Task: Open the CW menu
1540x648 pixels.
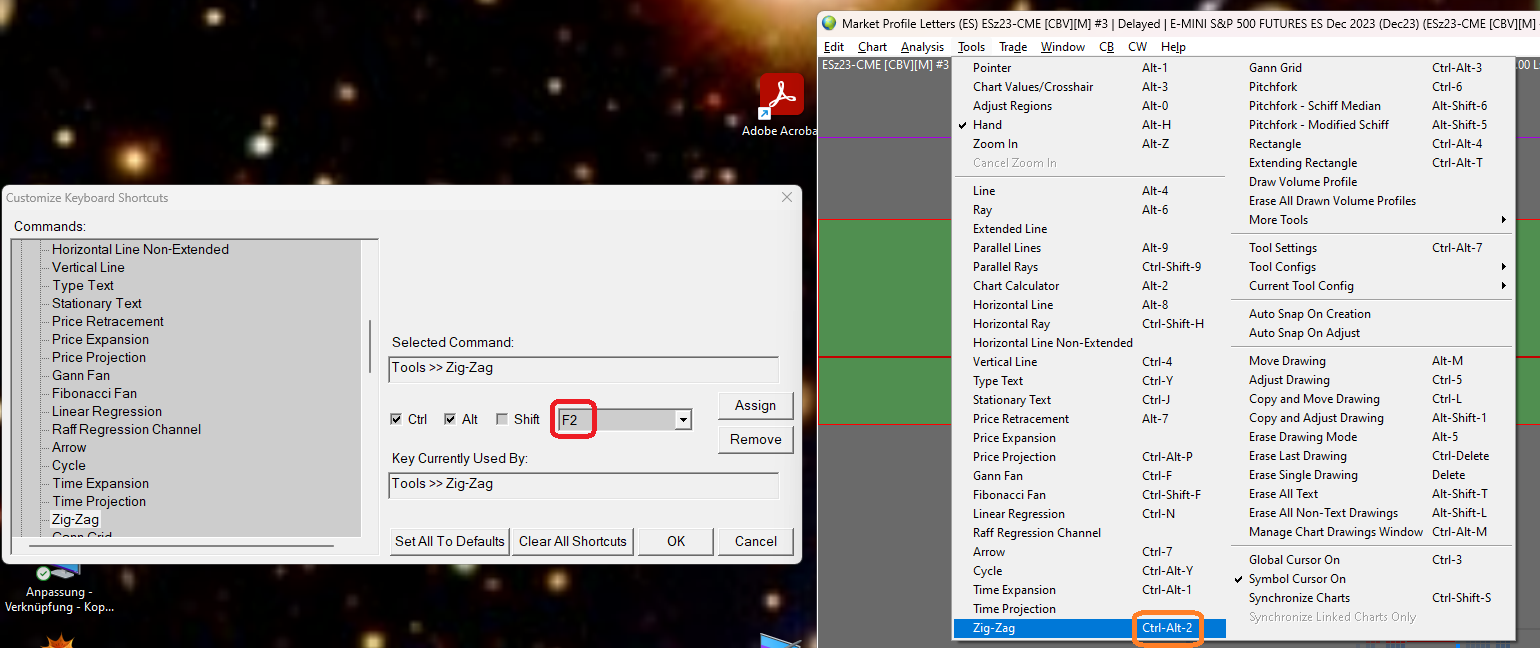Action: (x=1138, y=47)
